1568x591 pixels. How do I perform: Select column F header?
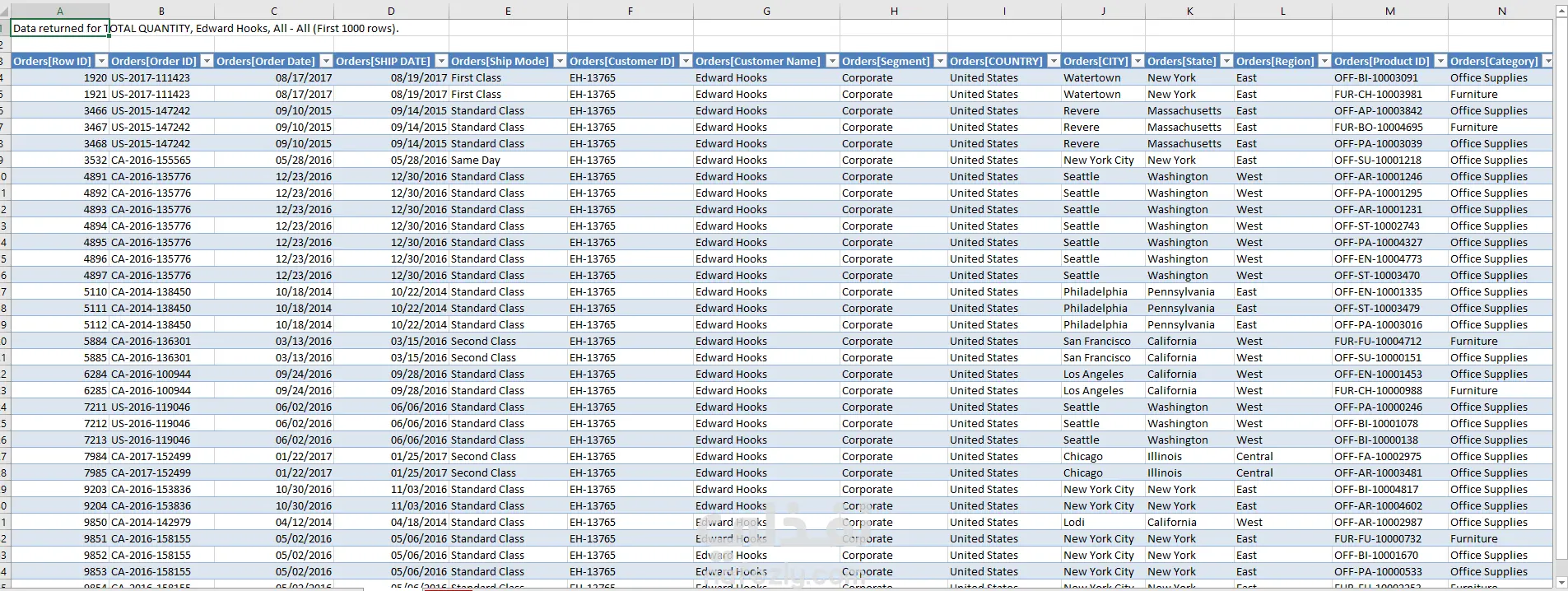[630, 11]
